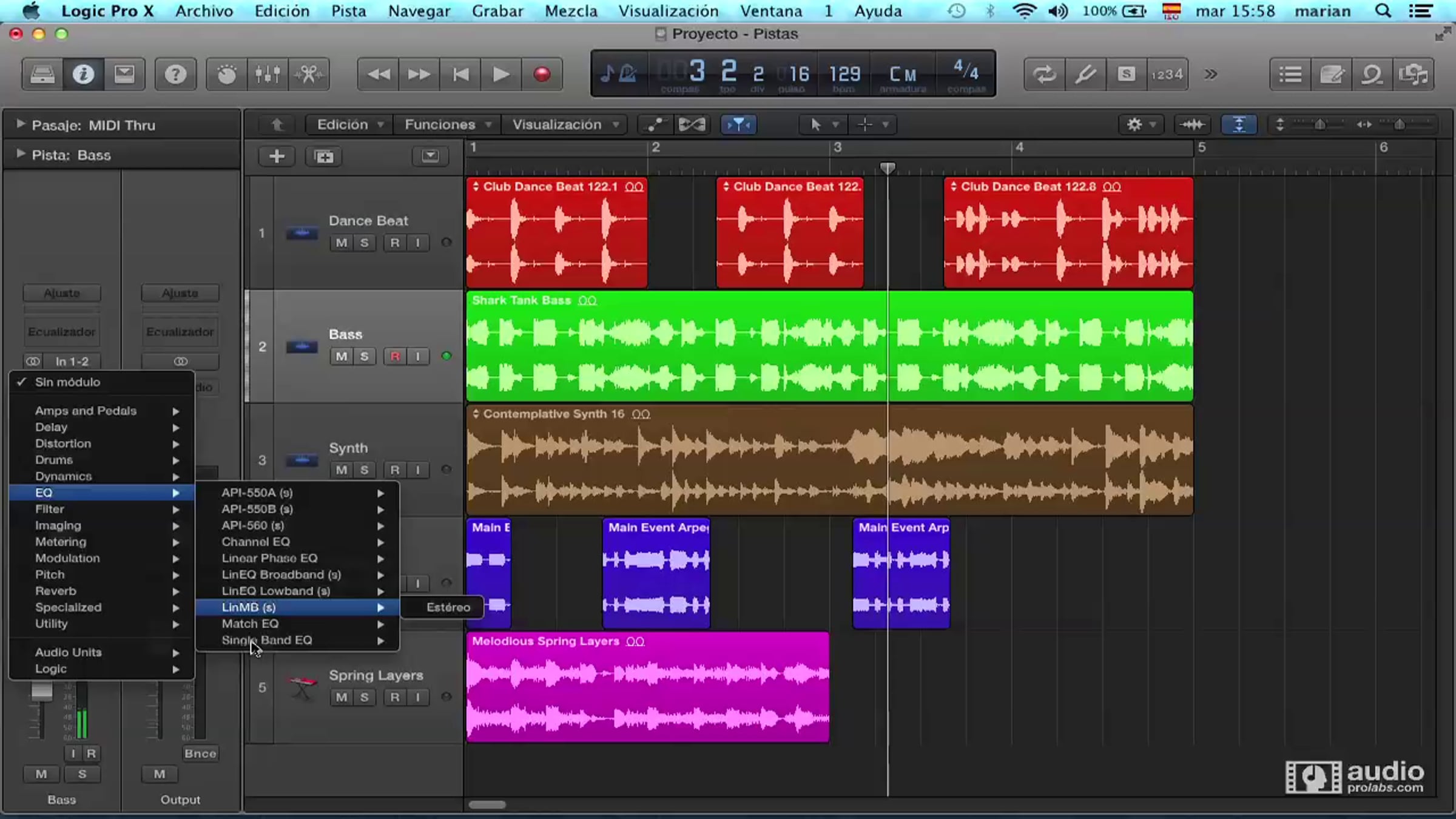Select Match EQ from the EQ submenu
The width and height of the screenshot is (1456, 819).
click(250, 624)
